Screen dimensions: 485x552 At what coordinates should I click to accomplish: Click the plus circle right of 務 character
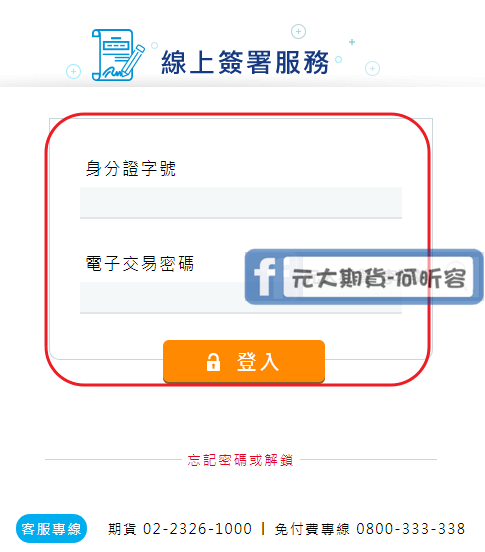372,68
